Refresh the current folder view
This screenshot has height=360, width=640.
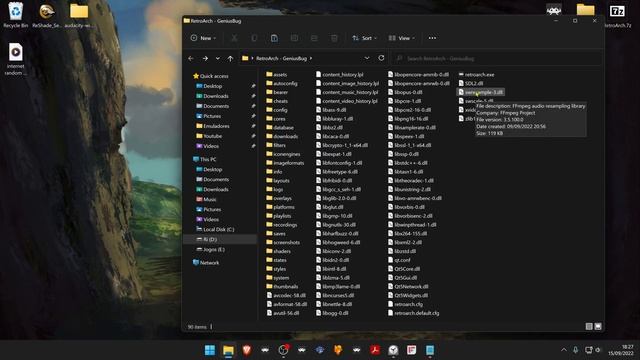(381, 58)
